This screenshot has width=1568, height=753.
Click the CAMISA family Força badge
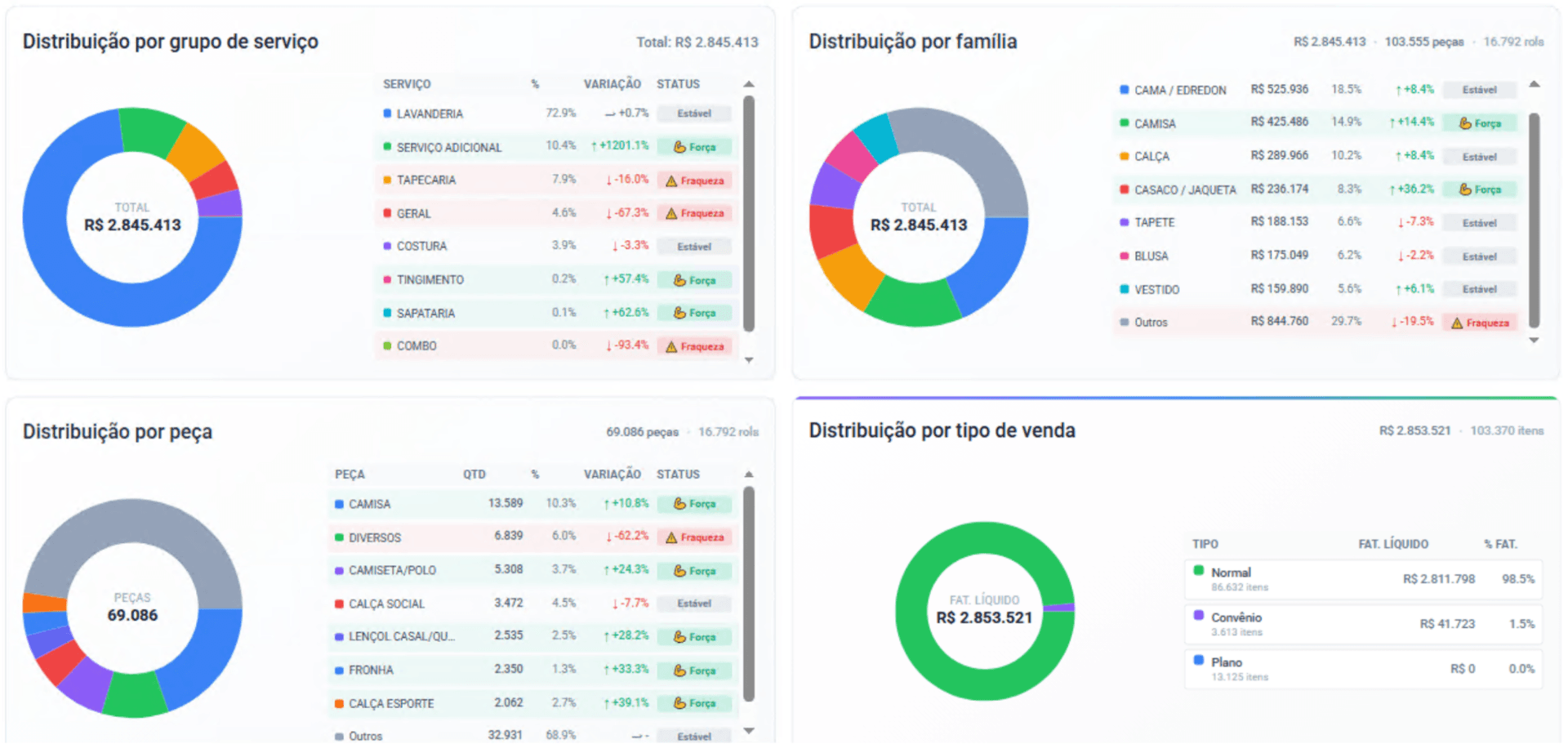(1480, 123)
